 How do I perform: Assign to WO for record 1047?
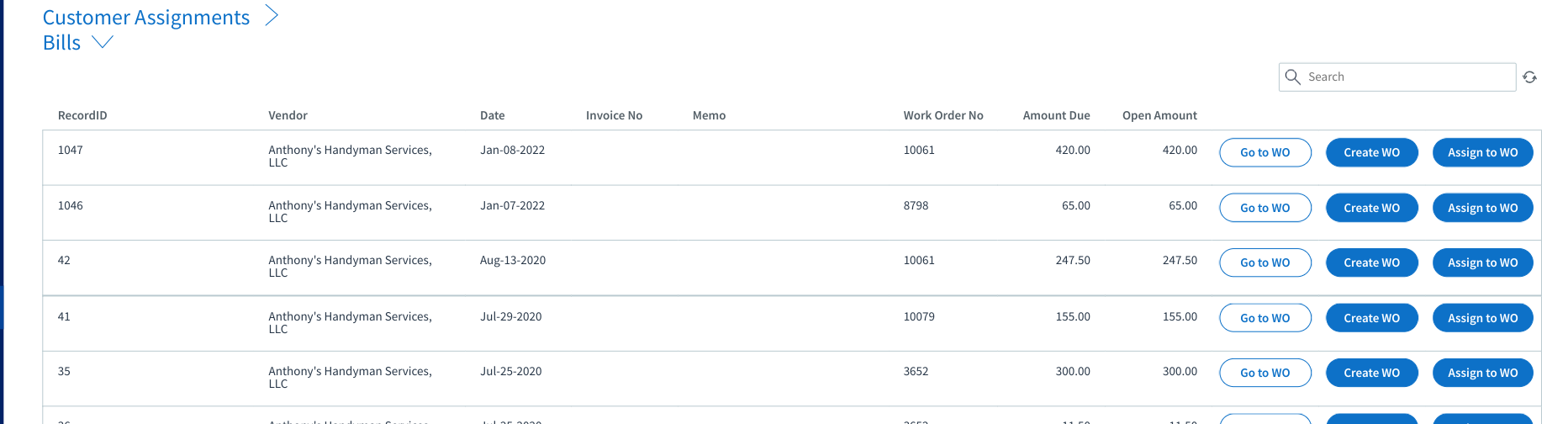tap(1483, 152)
